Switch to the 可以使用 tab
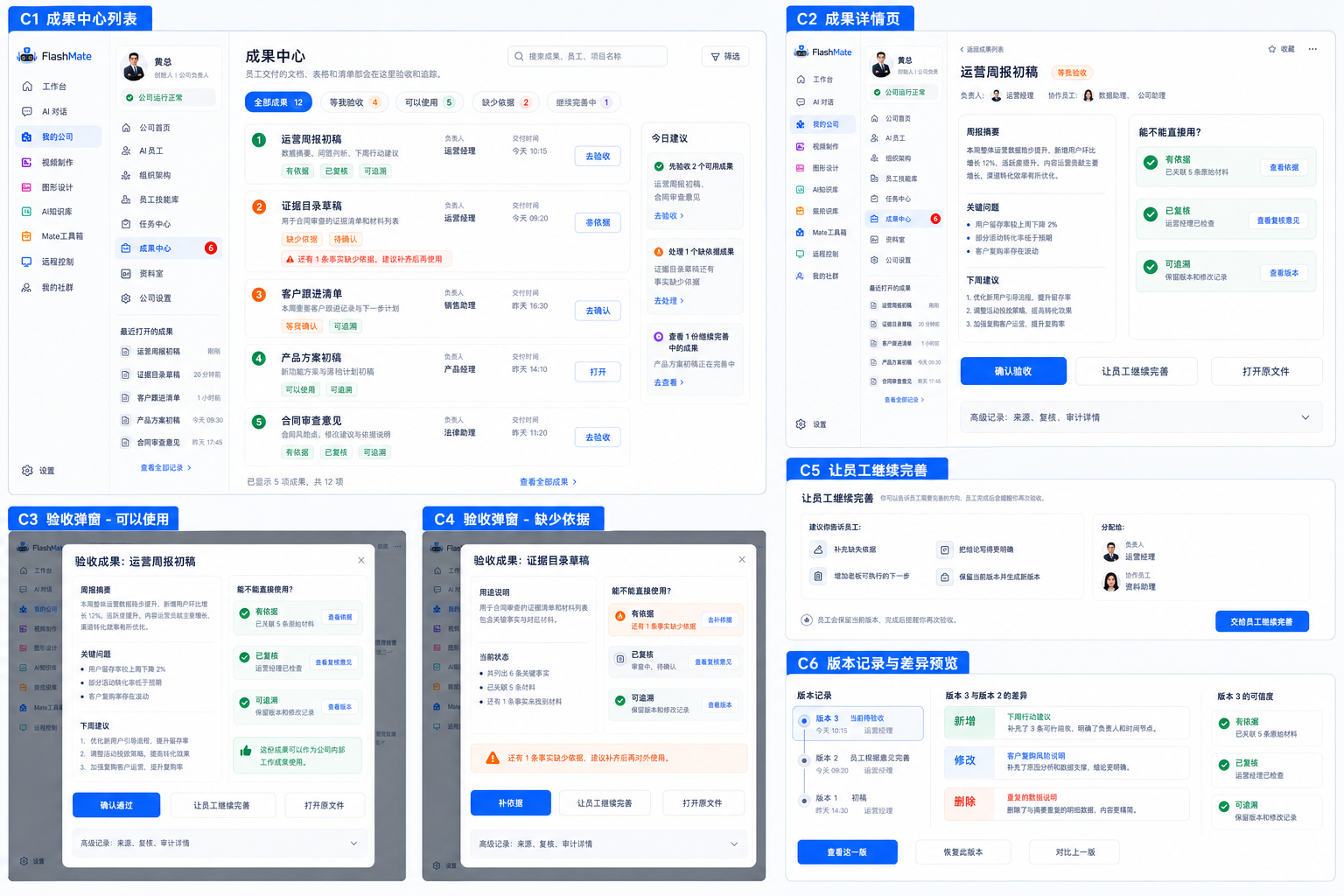1344x896 pixels. 429,102
